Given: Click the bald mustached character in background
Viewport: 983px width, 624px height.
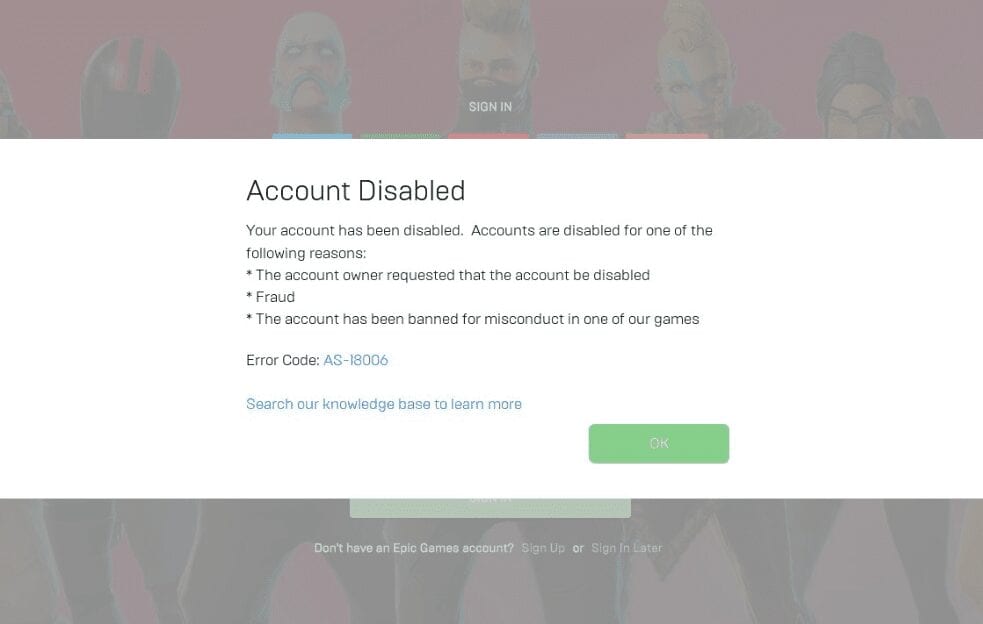Looking at the screenshot, I should click(x=310, y=72).
